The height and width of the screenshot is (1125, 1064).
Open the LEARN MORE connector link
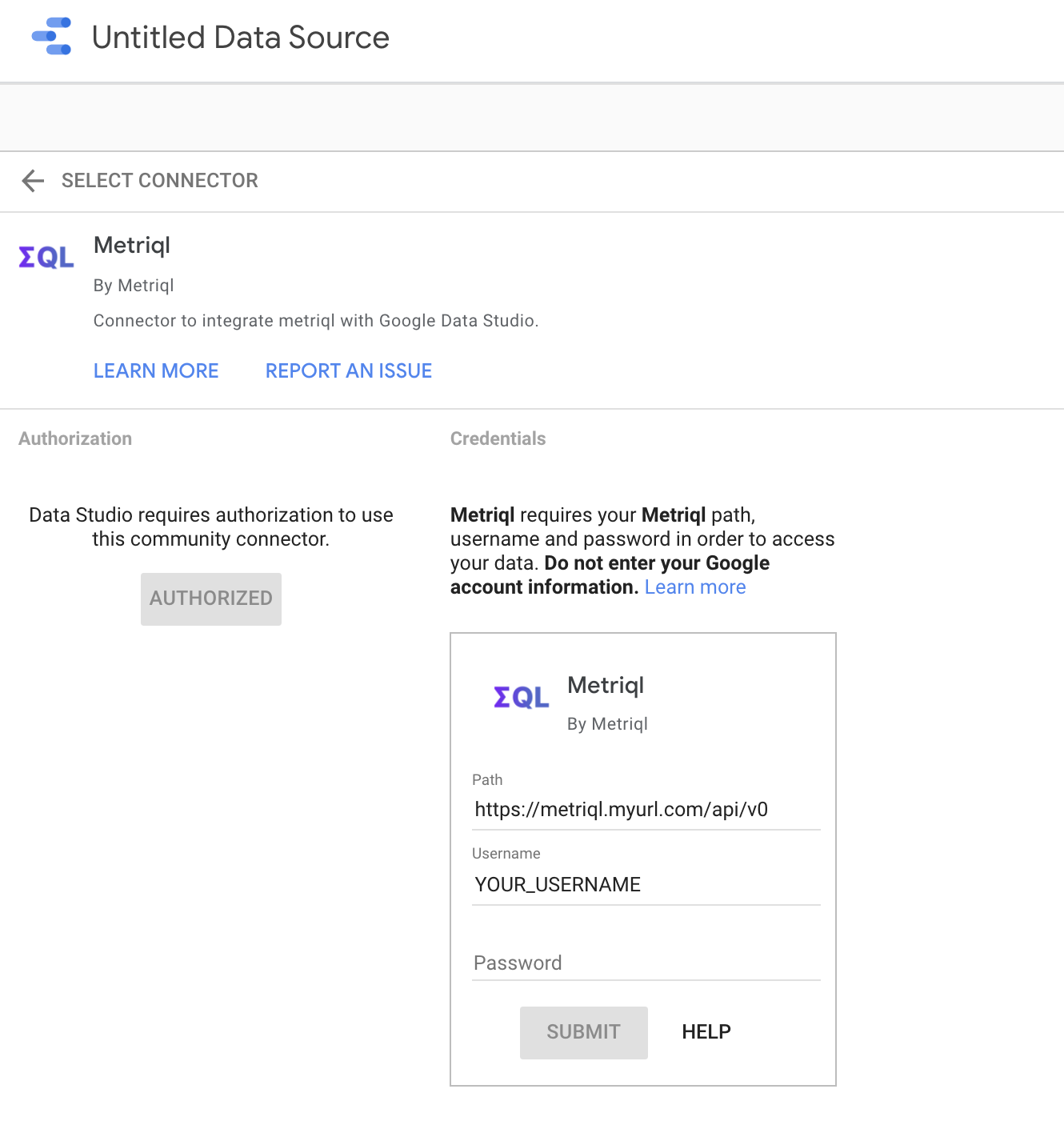click(x=156, y=371)
